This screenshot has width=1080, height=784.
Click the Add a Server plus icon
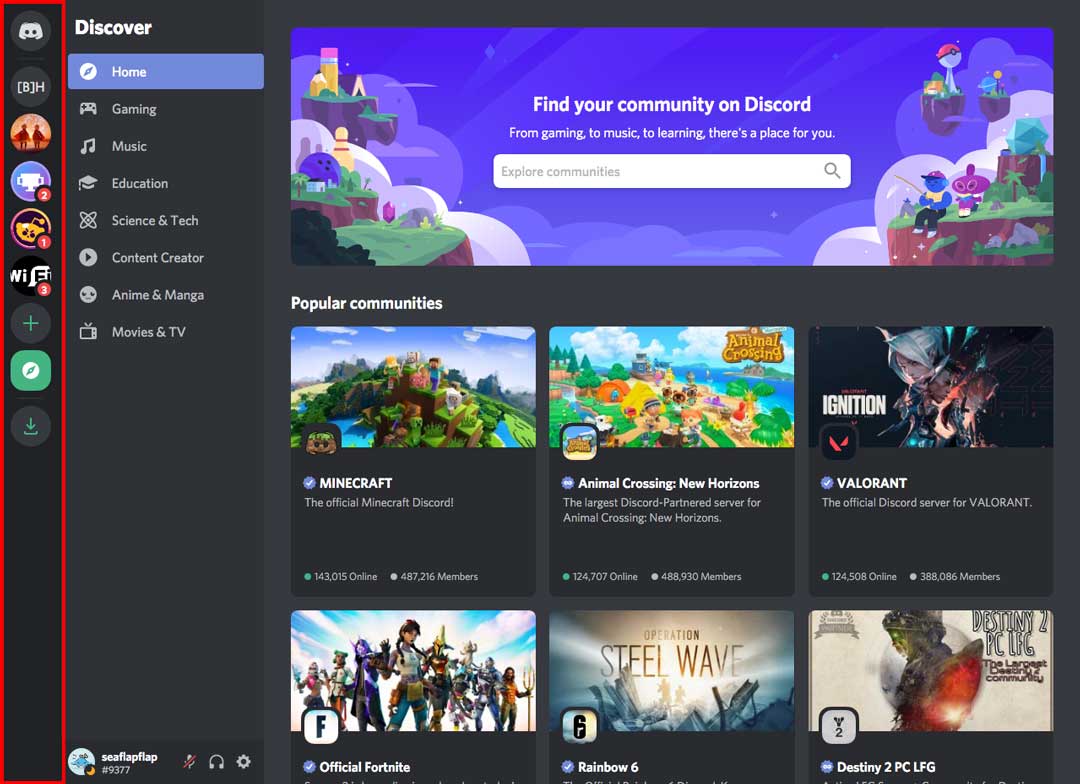[x=31, y=323]
